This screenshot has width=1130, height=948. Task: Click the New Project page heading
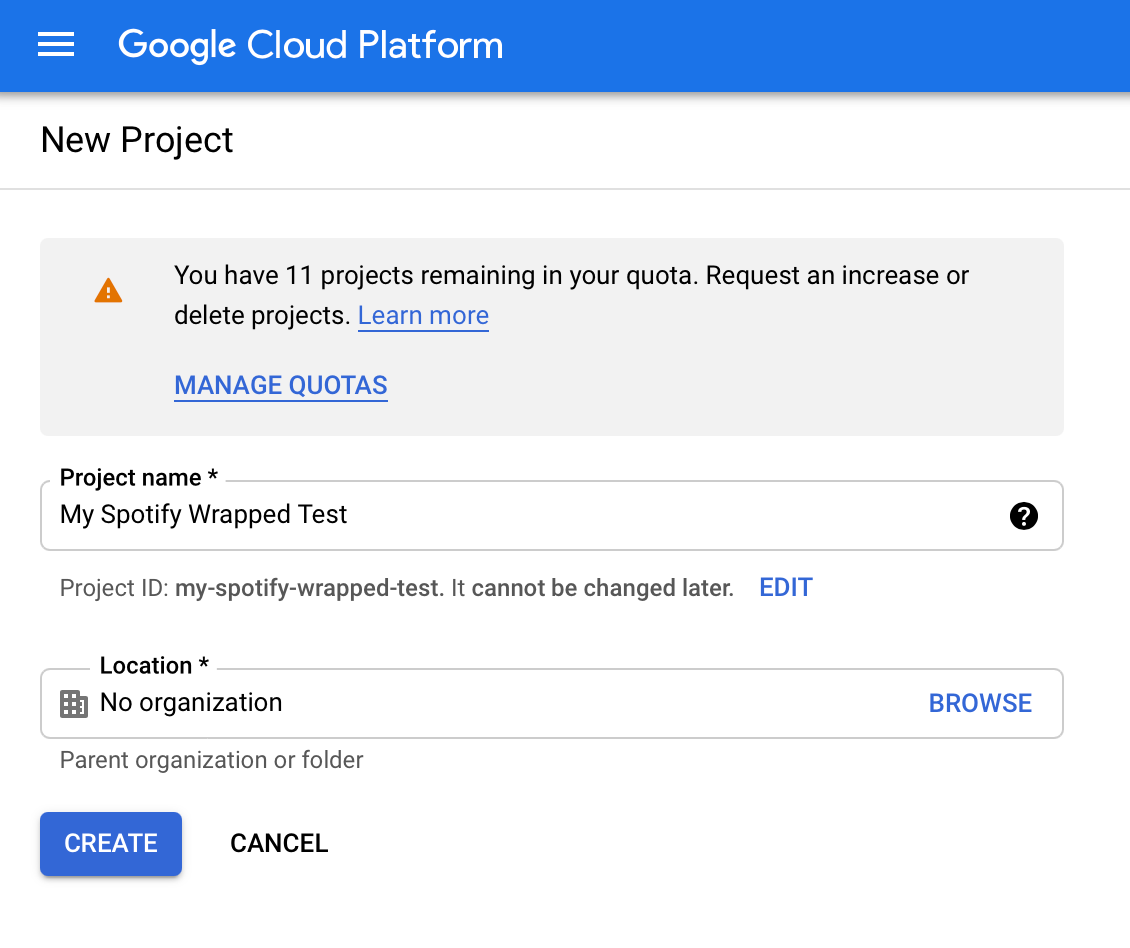coord(137,140)
